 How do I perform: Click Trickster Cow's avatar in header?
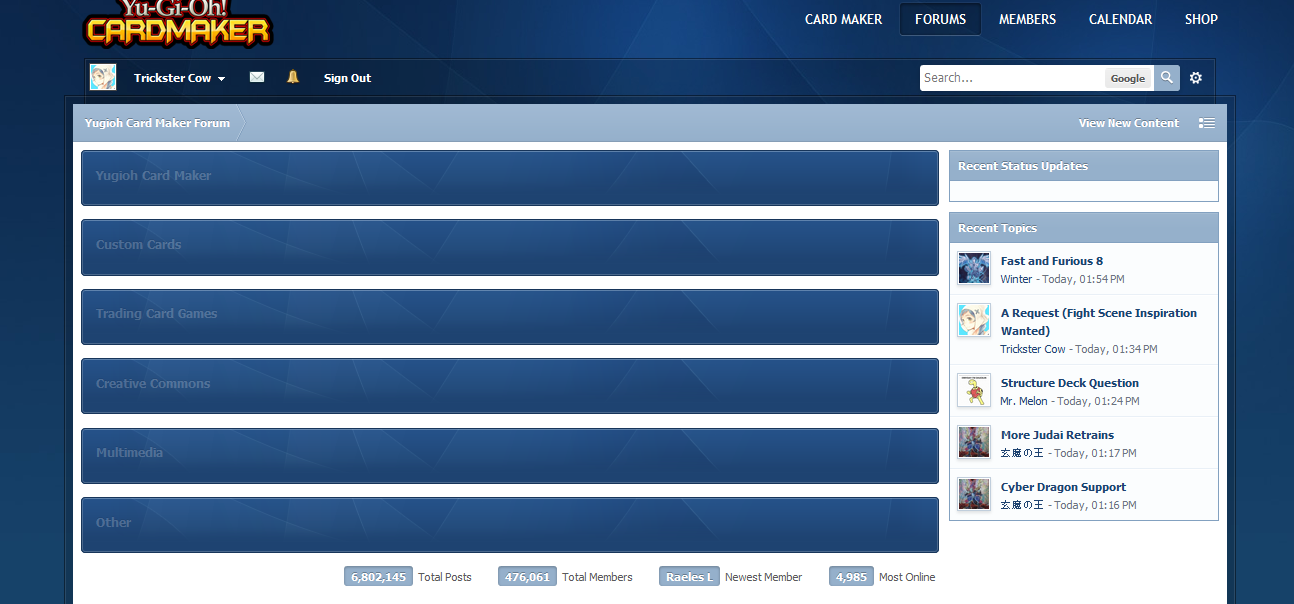(103, 77)
